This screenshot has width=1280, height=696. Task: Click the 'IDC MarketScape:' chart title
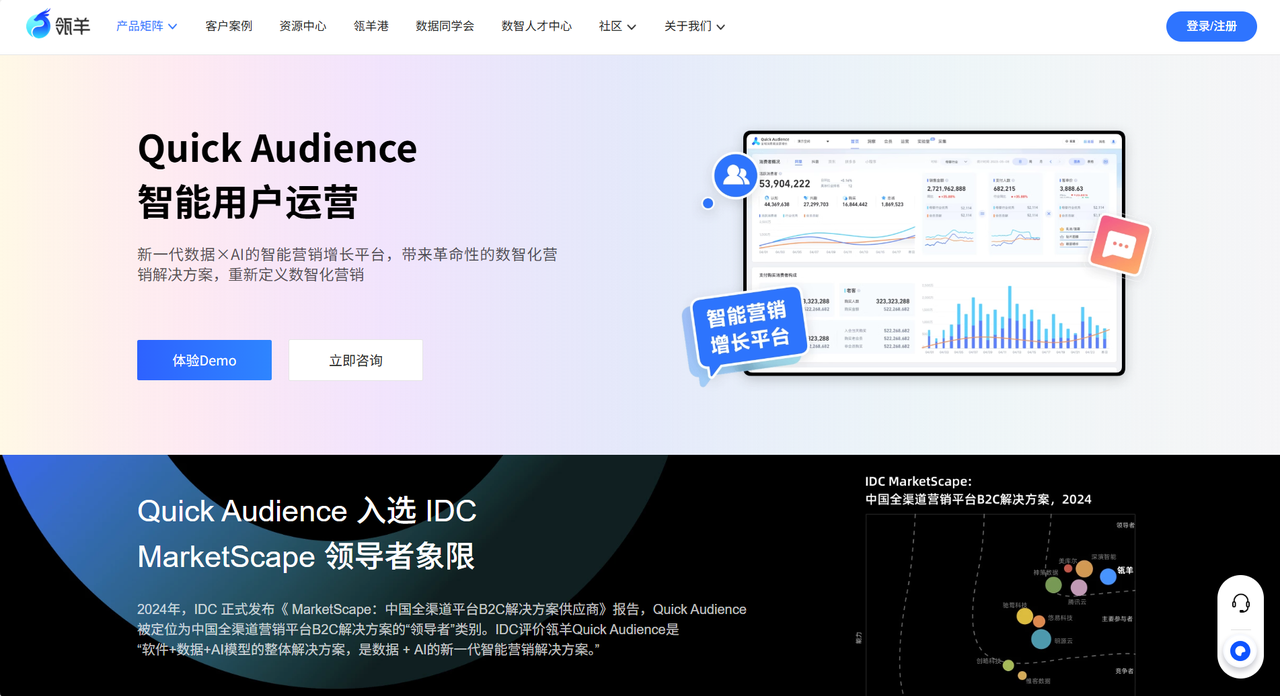(918, 481)
